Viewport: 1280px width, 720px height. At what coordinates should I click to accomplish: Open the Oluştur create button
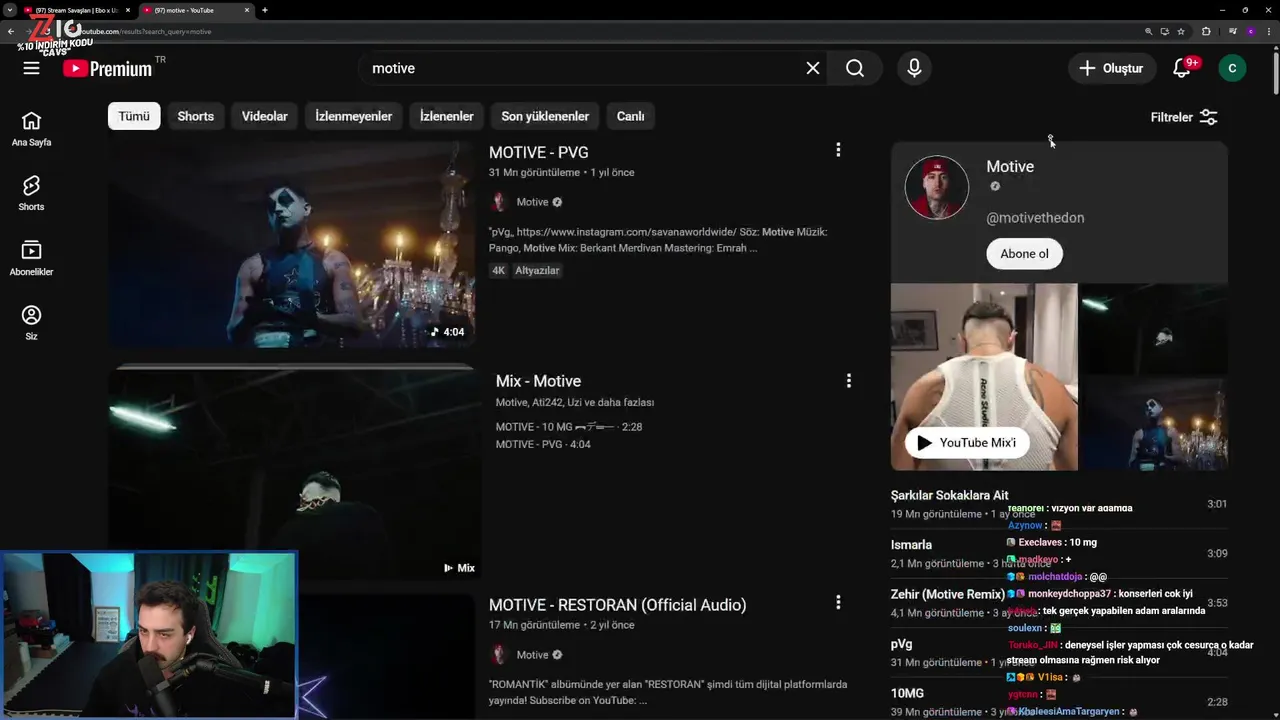pos(1110,68)
